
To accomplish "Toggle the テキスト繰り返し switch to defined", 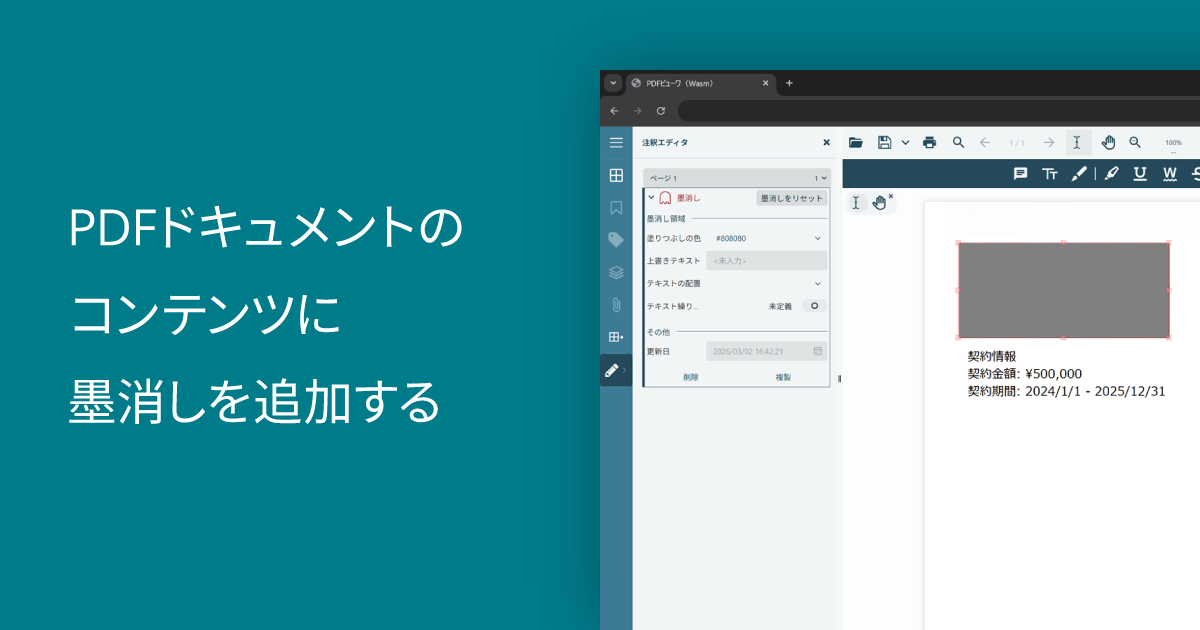I will point(814,306).
